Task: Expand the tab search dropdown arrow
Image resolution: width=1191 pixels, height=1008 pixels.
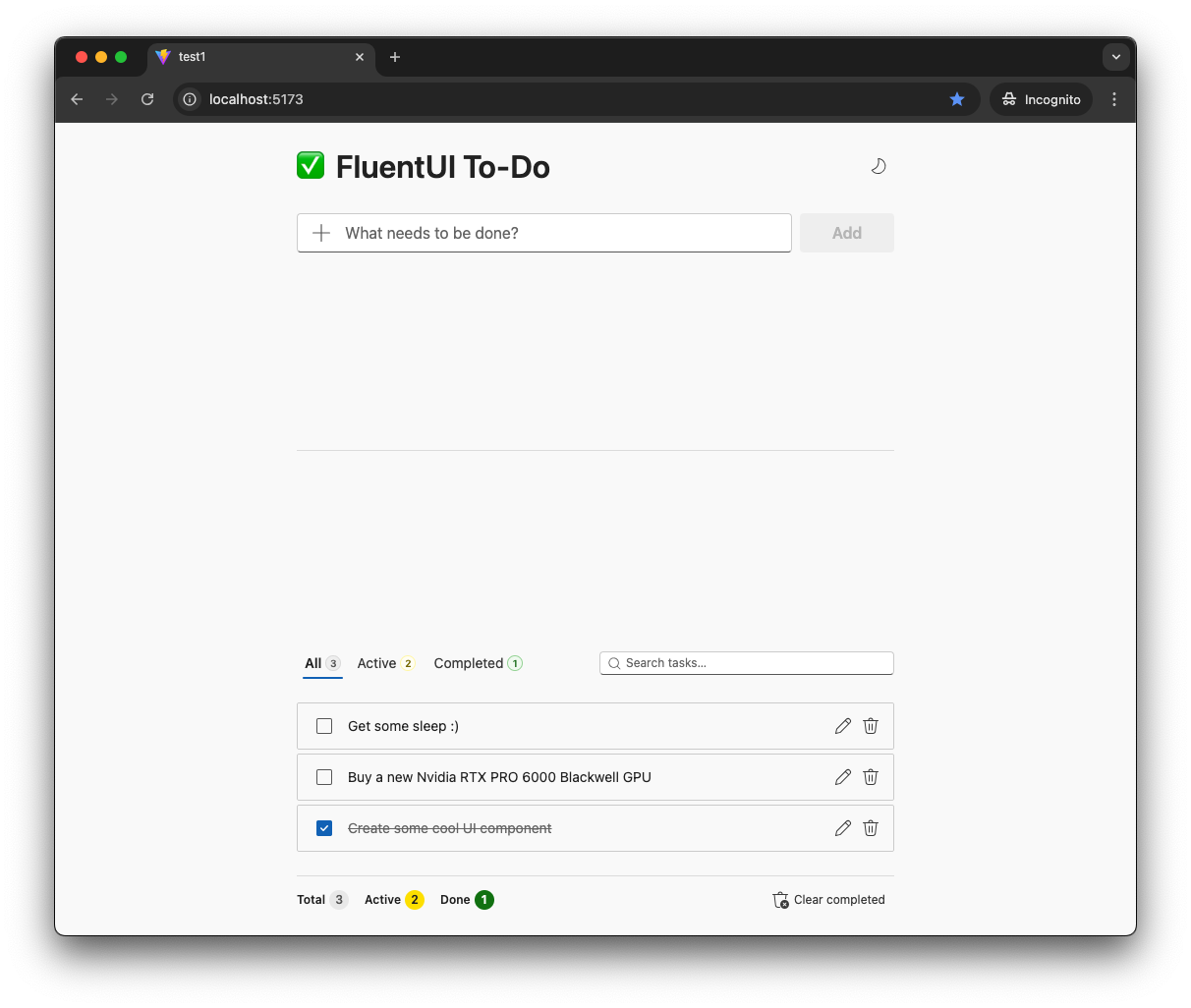Action: point(1116,57)
